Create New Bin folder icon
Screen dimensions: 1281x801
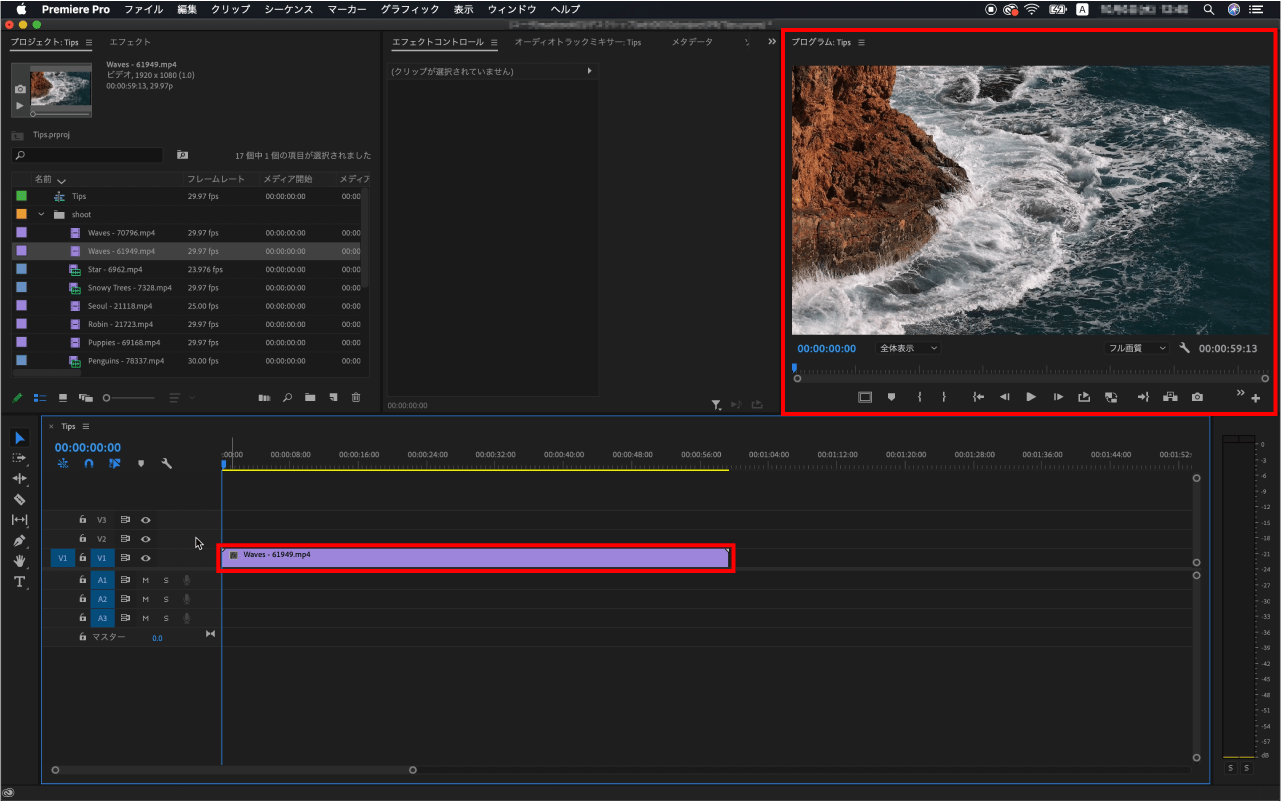point(310,398)
